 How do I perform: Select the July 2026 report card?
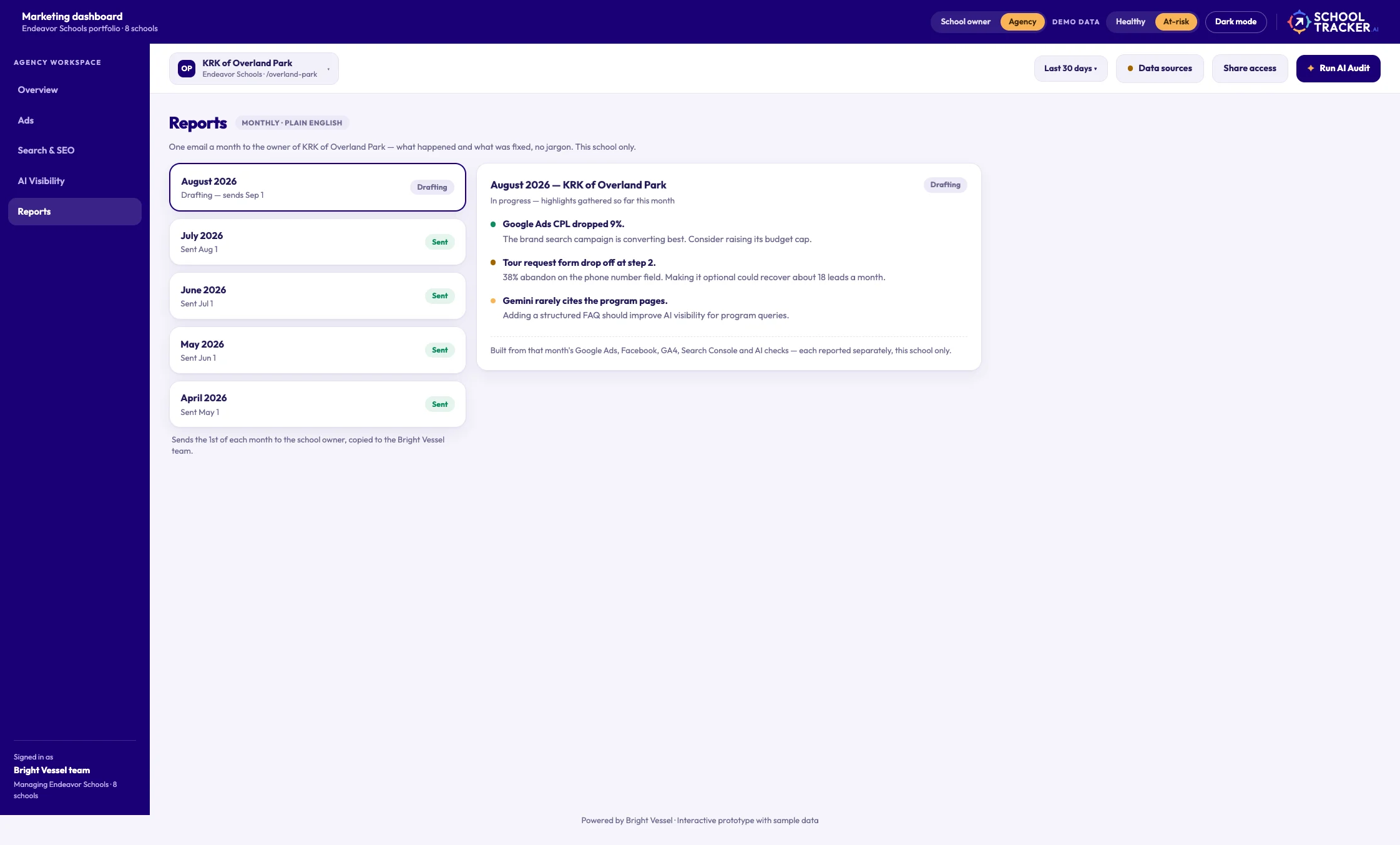[317, 242]
